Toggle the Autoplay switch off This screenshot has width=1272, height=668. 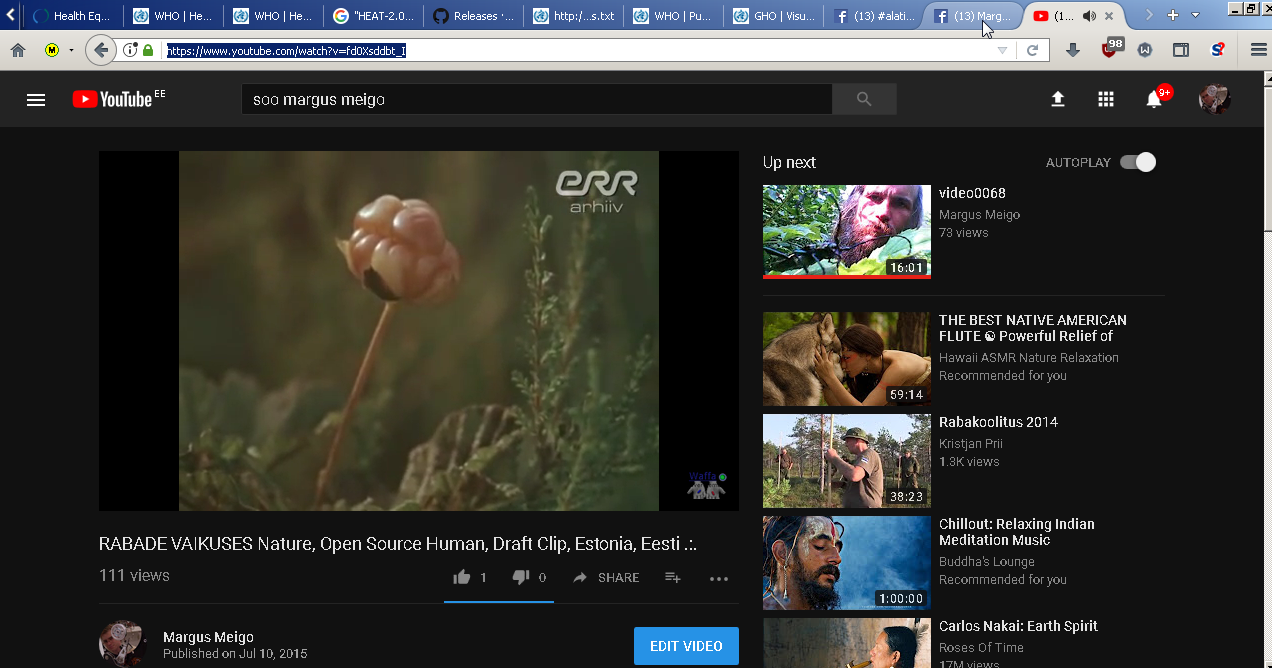(1138, 162)
